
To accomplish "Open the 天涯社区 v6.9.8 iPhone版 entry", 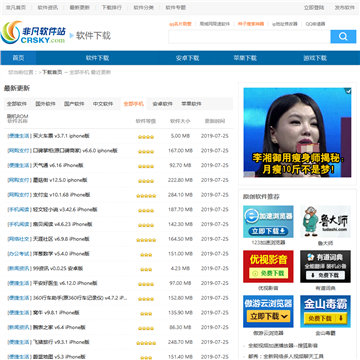I will pos(61,239).
